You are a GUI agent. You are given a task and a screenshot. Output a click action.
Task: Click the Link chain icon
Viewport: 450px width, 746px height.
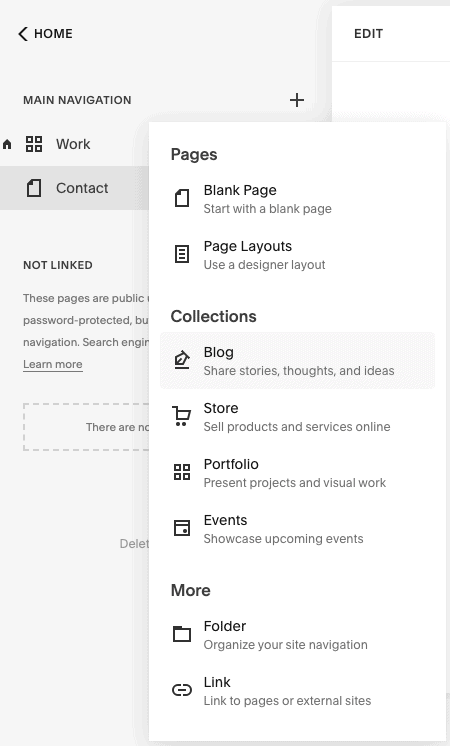tap(182, 690)
